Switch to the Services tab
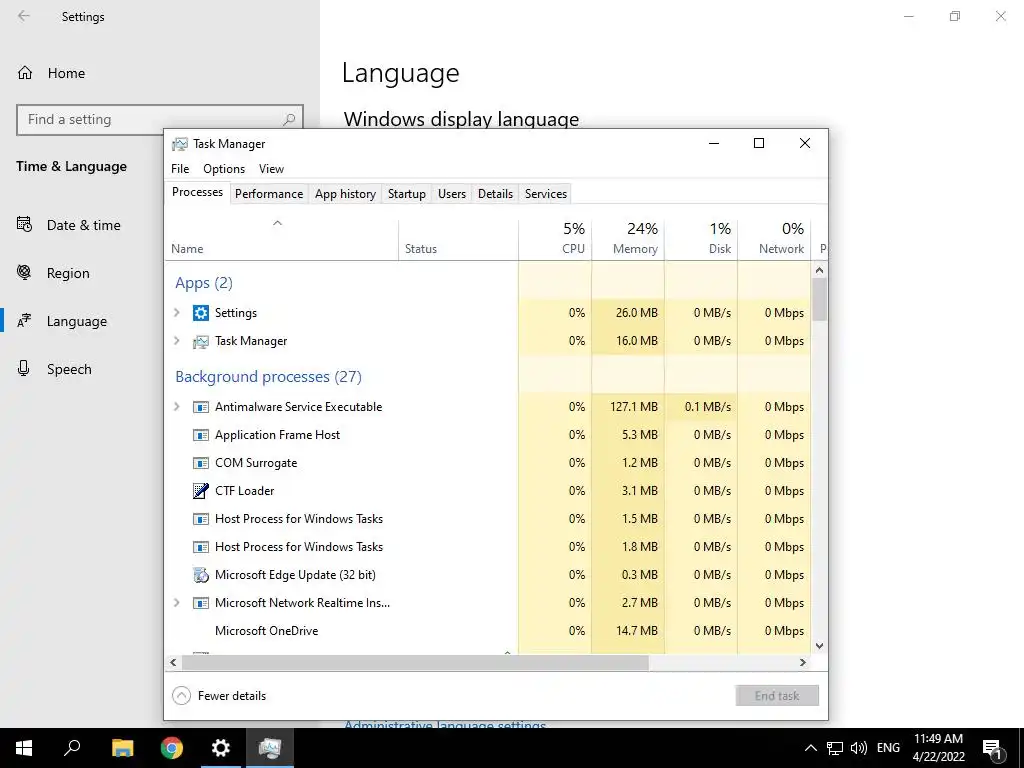 (546, 194)
